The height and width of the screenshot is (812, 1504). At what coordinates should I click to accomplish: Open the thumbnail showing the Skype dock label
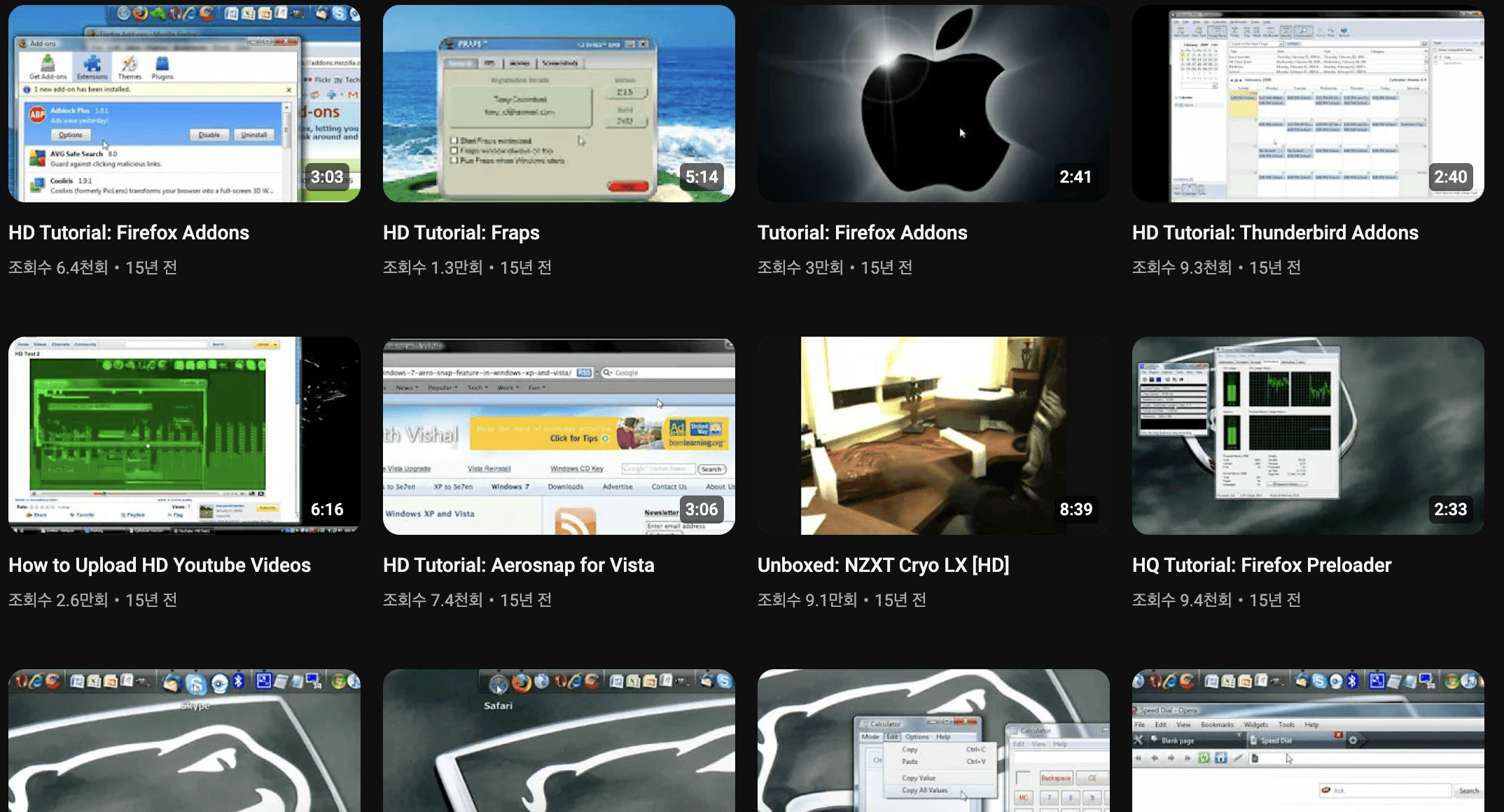(184, 741)
